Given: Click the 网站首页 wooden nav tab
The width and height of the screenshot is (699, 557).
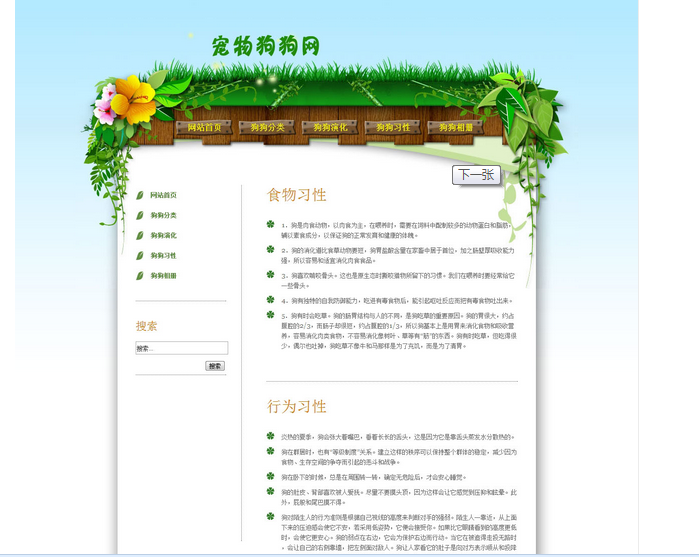Looking at the screenshot, I should point(205,127).
